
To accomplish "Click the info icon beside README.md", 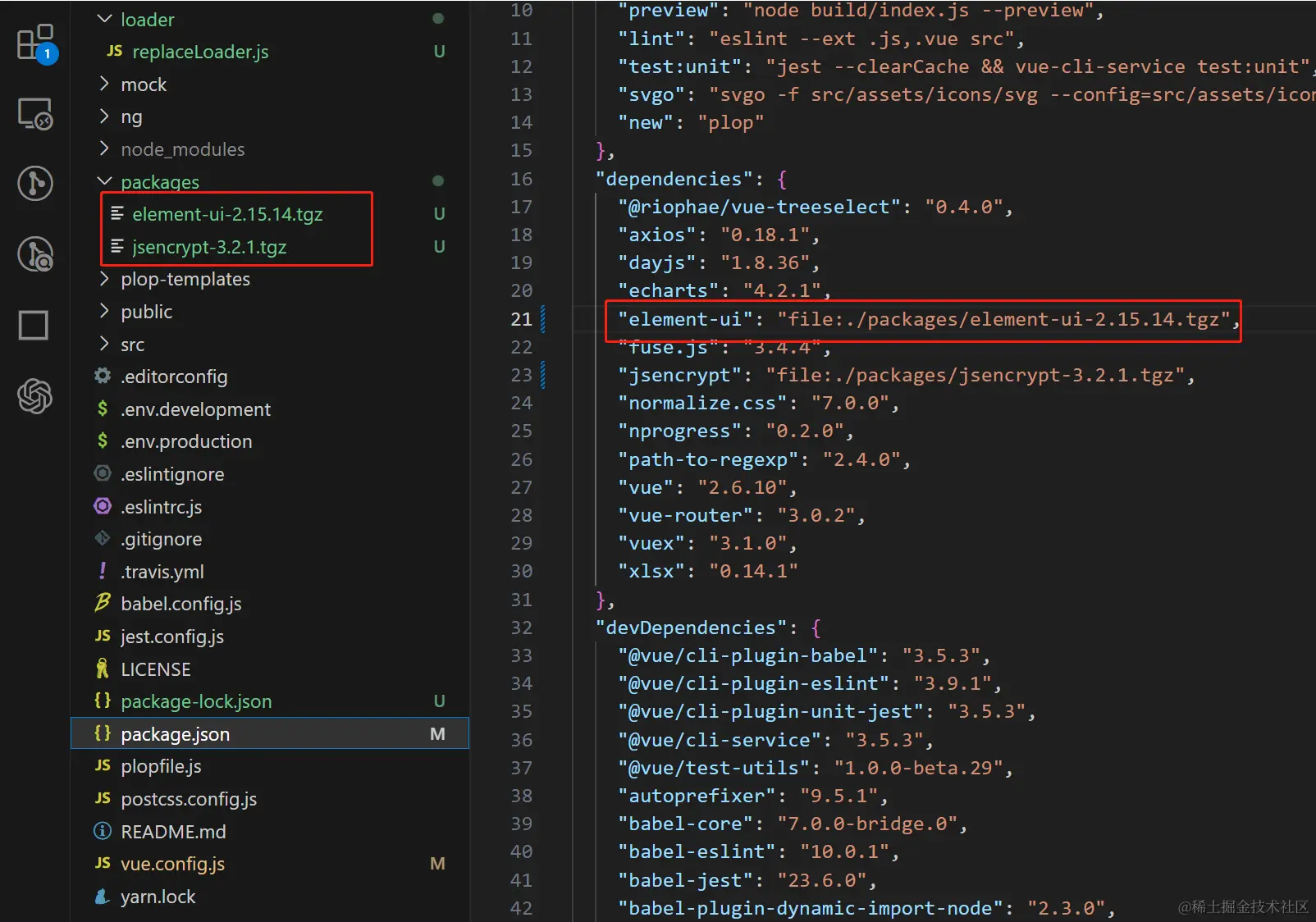I will (103, 831).
